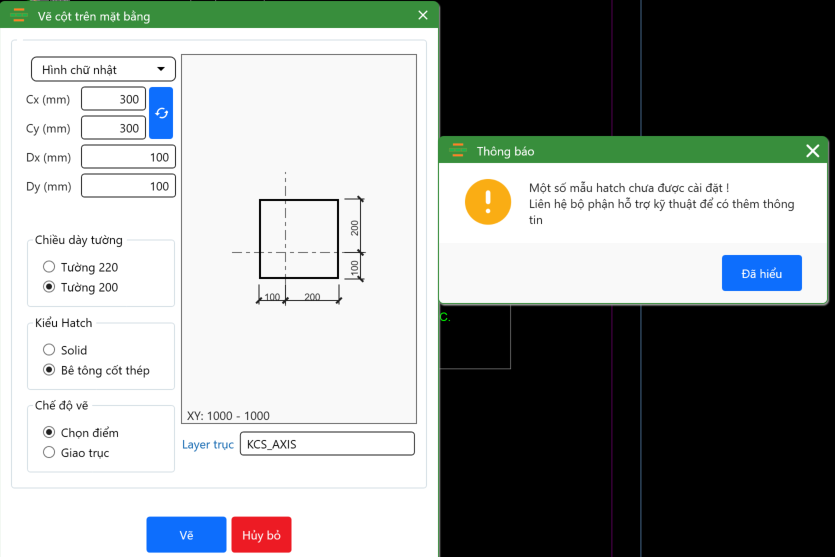Select Bê tông cốt thép hatch option
Screen dimensions: 835x557
click(x=49, y=370)
